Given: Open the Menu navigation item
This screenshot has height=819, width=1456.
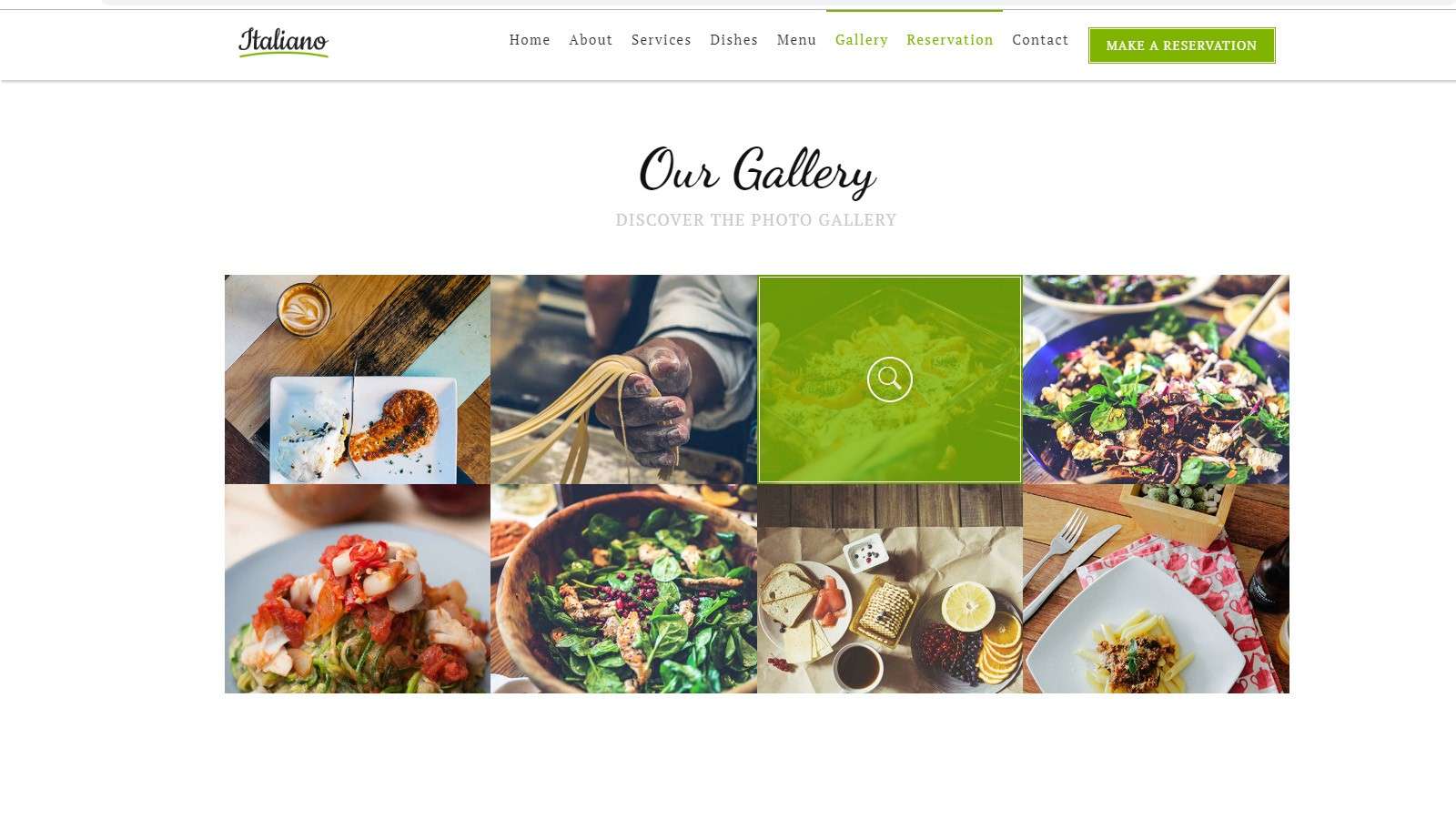Looking at the screenshot, I should tap(796, 40).
